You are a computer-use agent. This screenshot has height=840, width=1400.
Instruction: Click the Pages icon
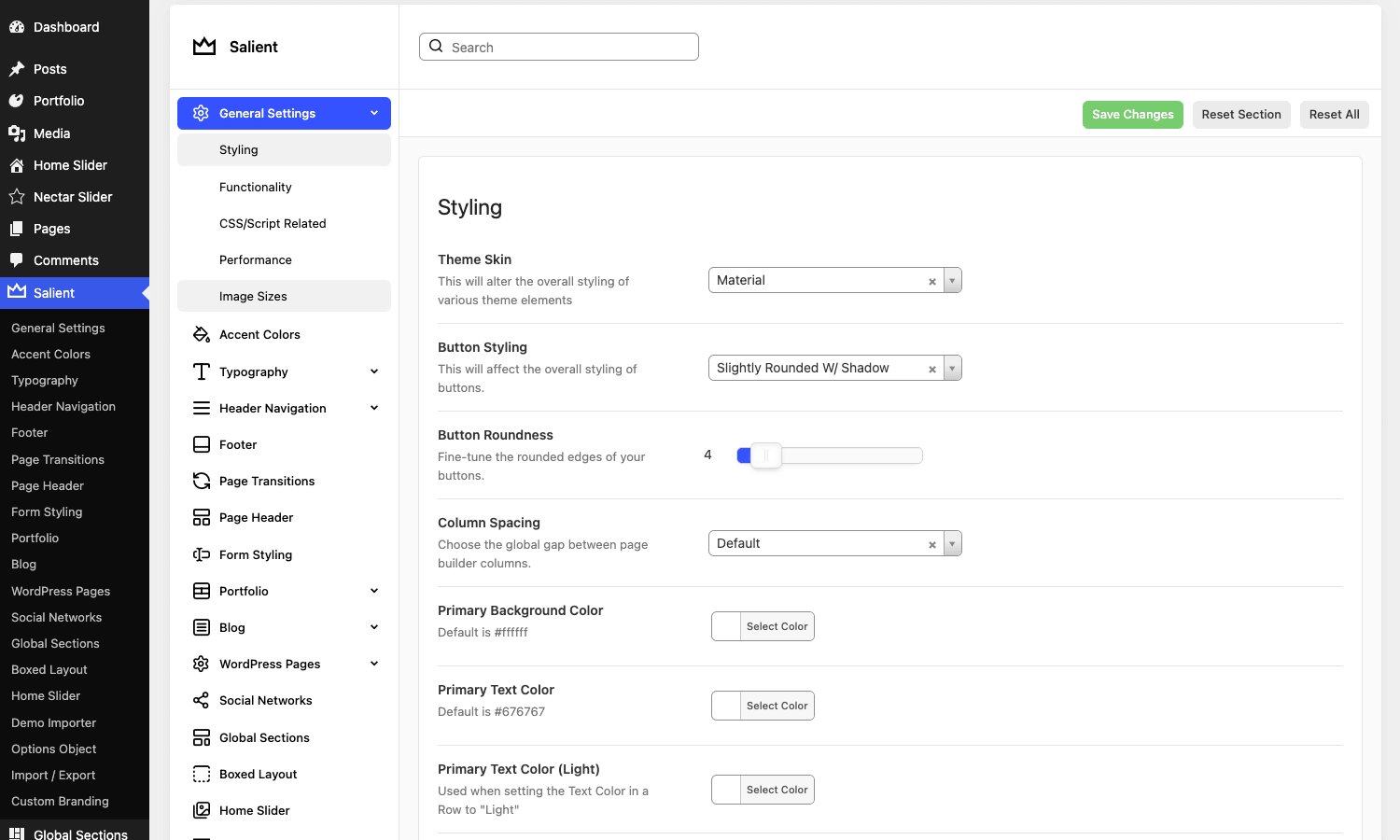[17, 229]
